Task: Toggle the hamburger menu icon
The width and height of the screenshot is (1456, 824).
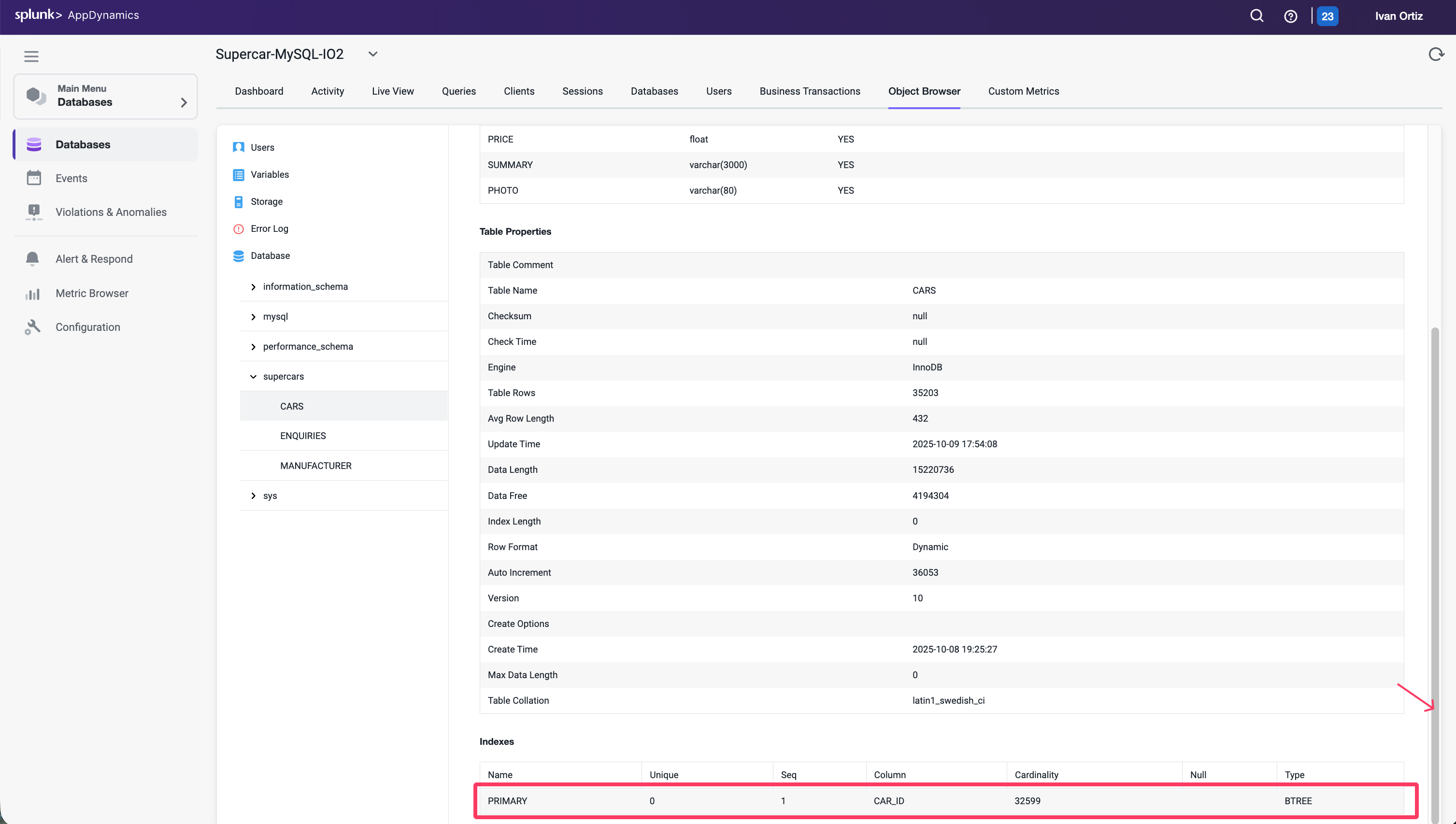Action: pyautogui.click(x=31, y=56)
